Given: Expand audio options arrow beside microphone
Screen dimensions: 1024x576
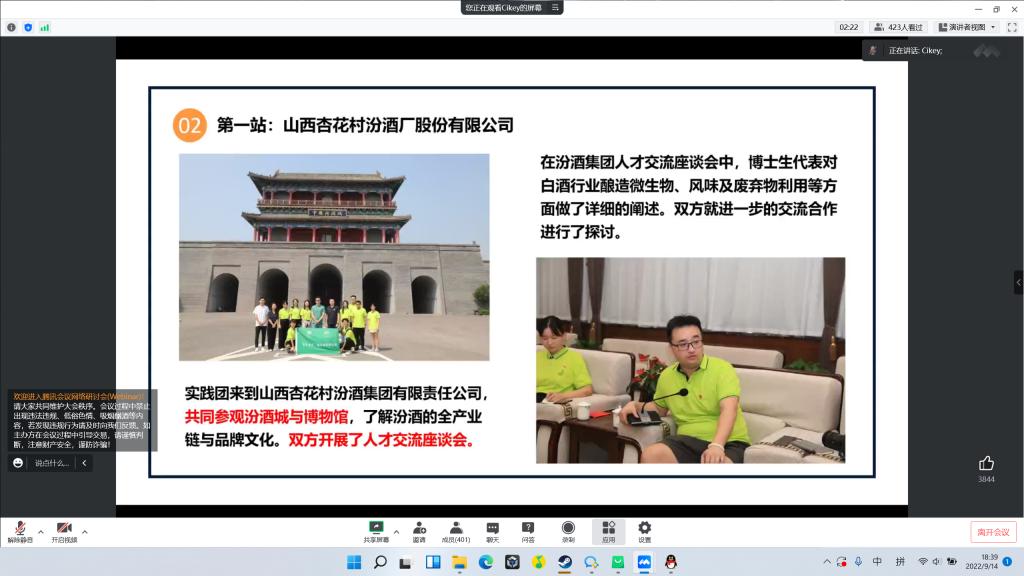Looking at the screenshot, I should [41, 531].
